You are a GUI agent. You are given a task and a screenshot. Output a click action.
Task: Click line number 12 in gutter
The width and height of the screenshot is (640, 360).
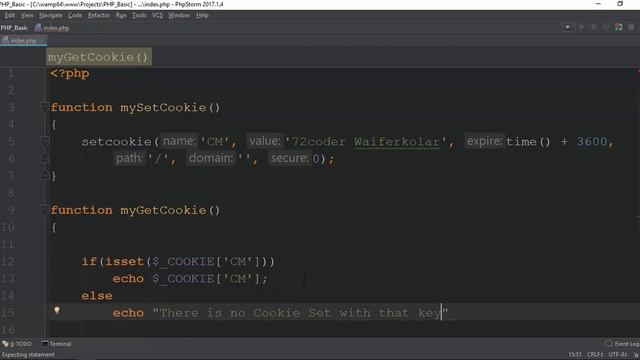tap(8, 261)
